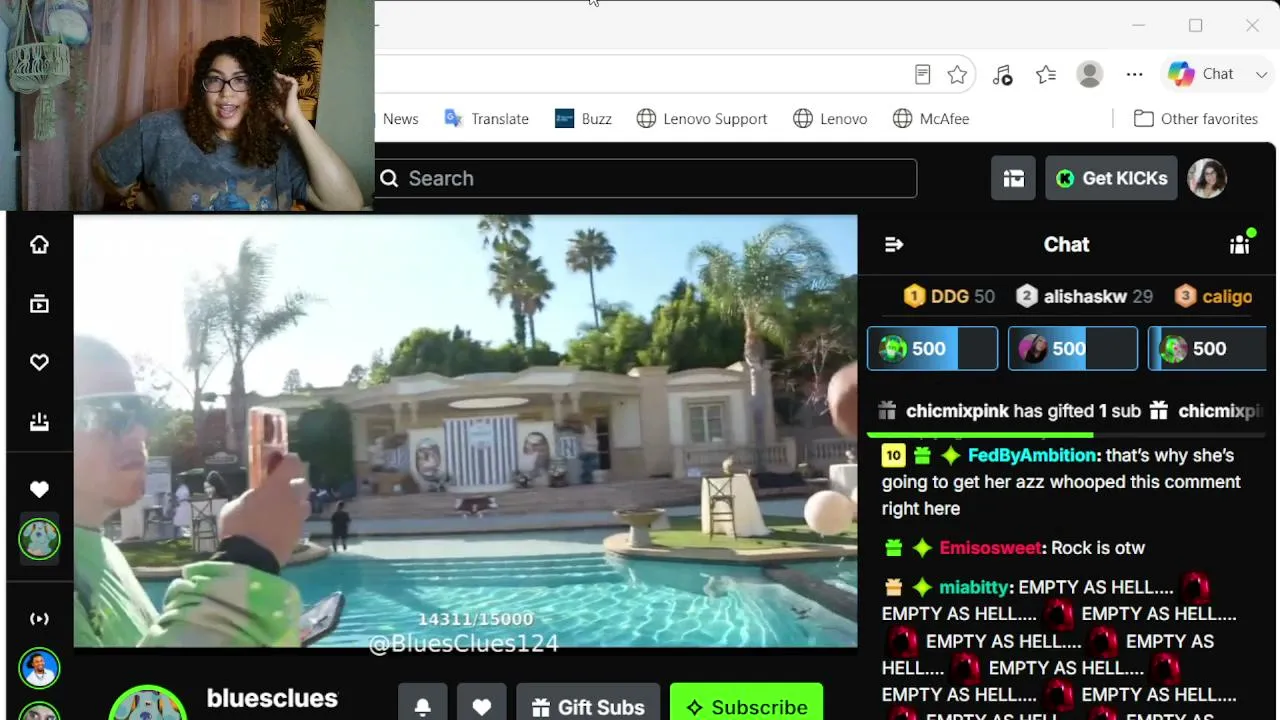This screenshot has width=1280, height=720.
Task: Expand the chevron next to Copilot Chat
Action: 1261,74
